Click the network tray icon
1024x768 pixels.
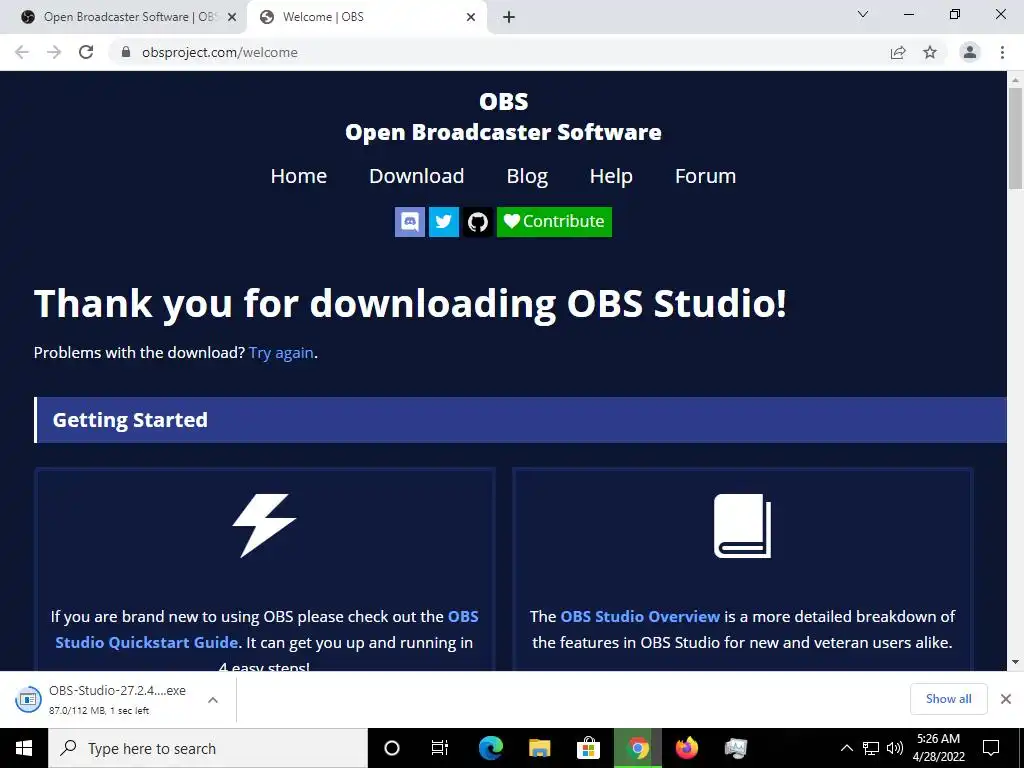[871, 748]
